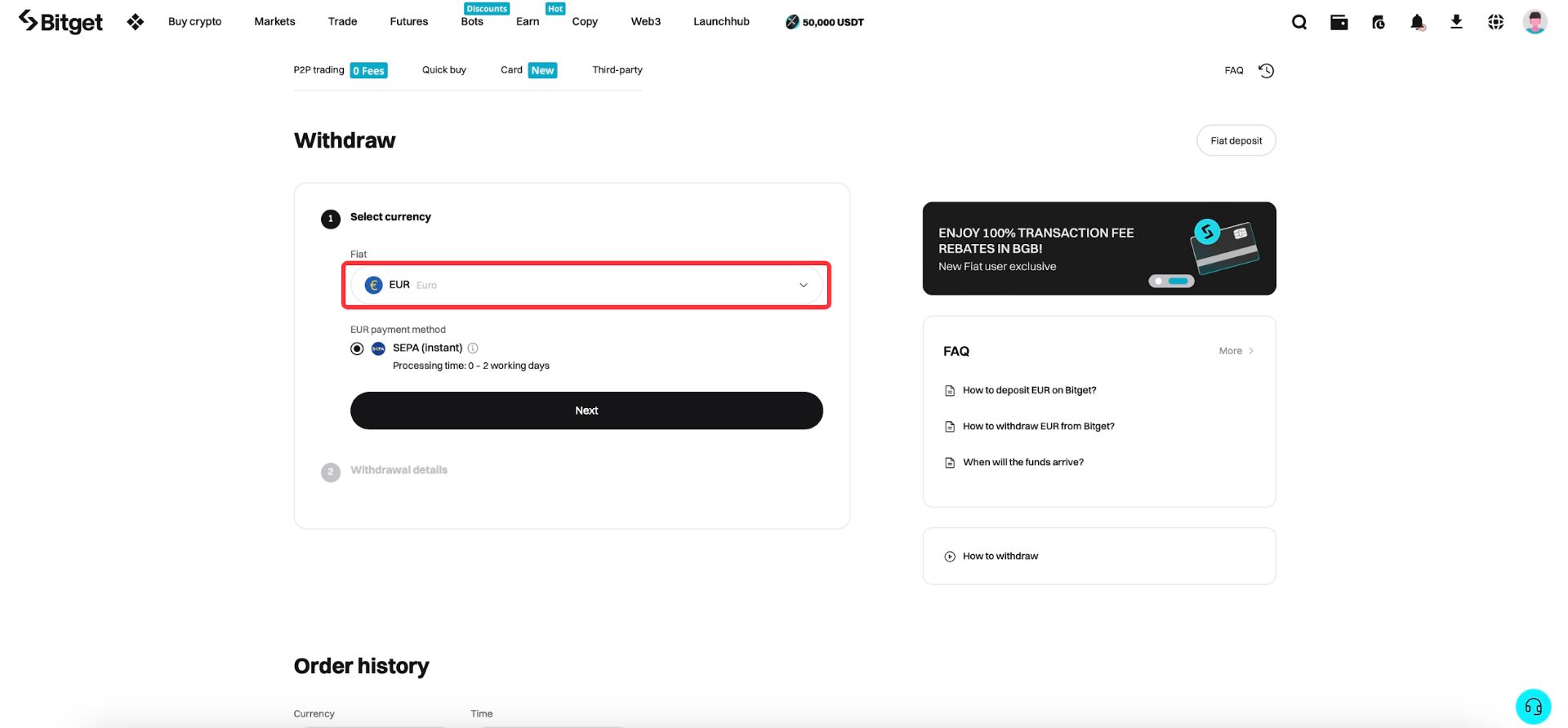Select SEPA (instant) radio button
The width and height of the screenshot is (1568, 728).
(x=357, y=348)
